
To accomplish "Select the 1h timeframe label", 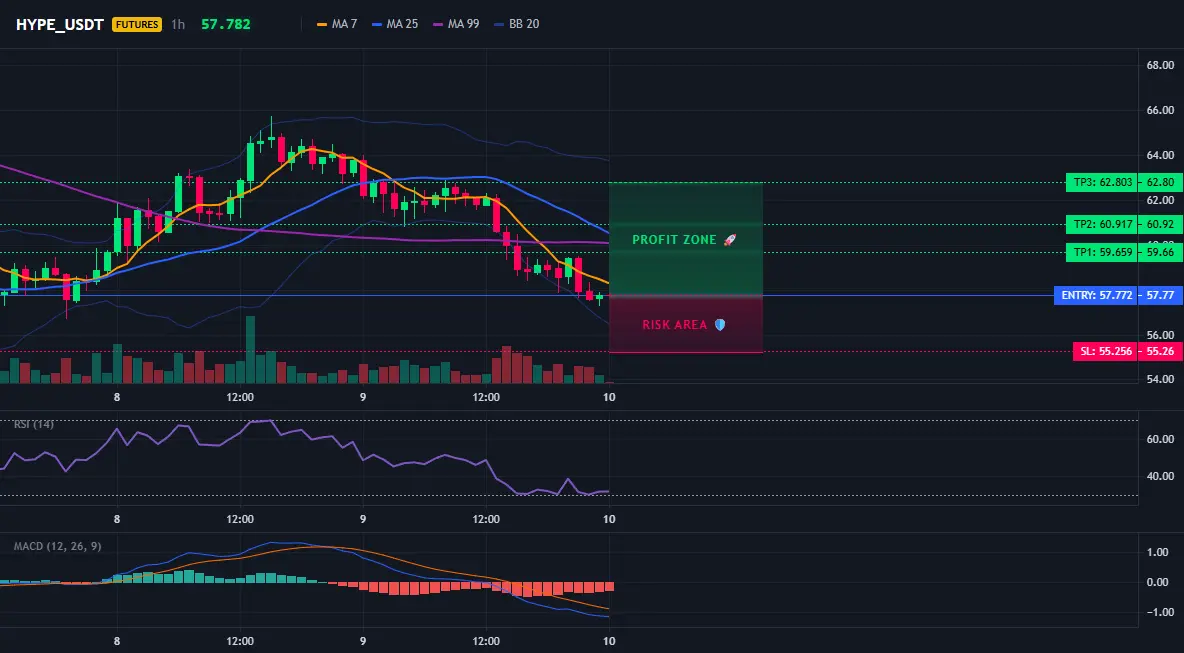I will (x=177, y=24).
